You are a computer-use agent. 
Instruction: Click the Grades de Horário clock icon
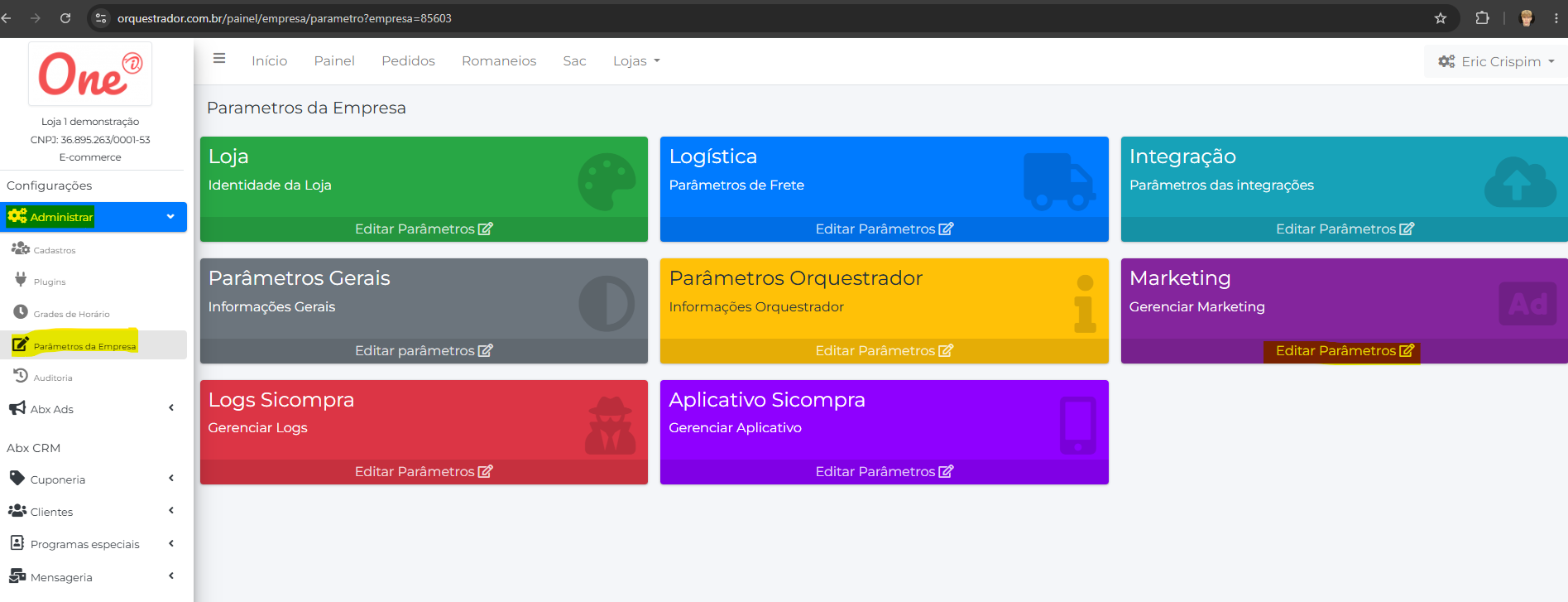click(21, 312)
